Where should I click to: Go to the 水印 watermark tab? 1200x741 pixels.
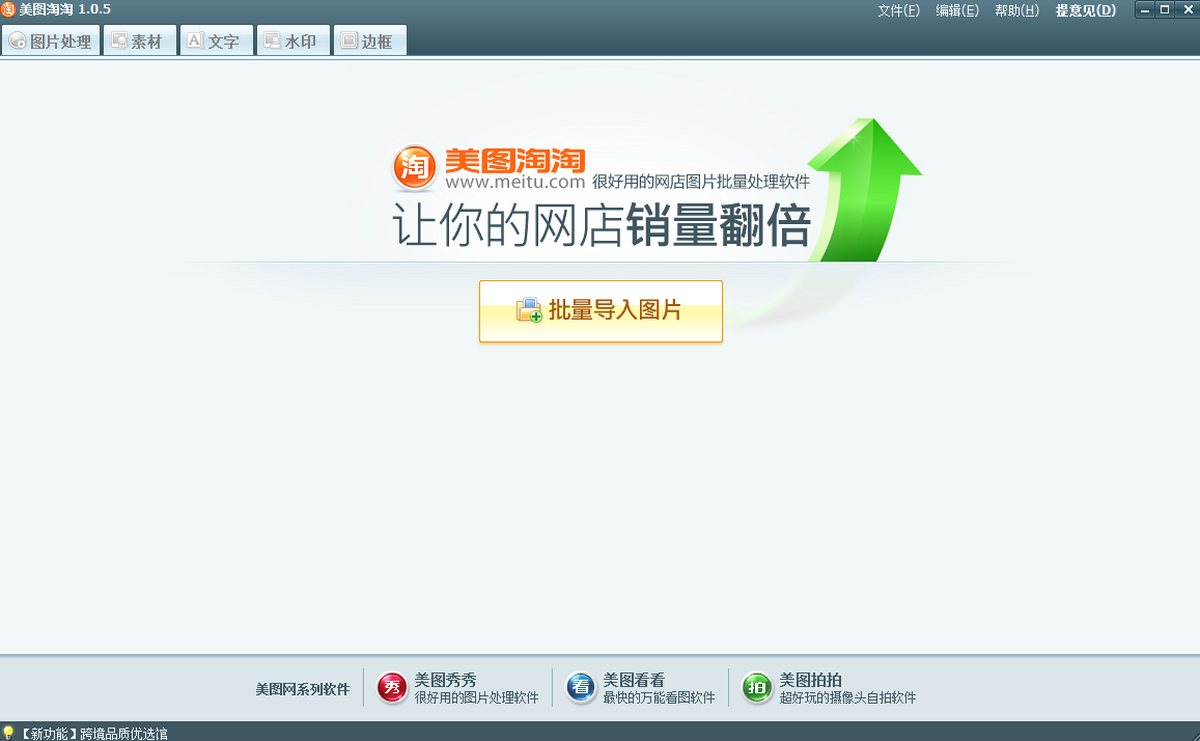pos(292,42)
